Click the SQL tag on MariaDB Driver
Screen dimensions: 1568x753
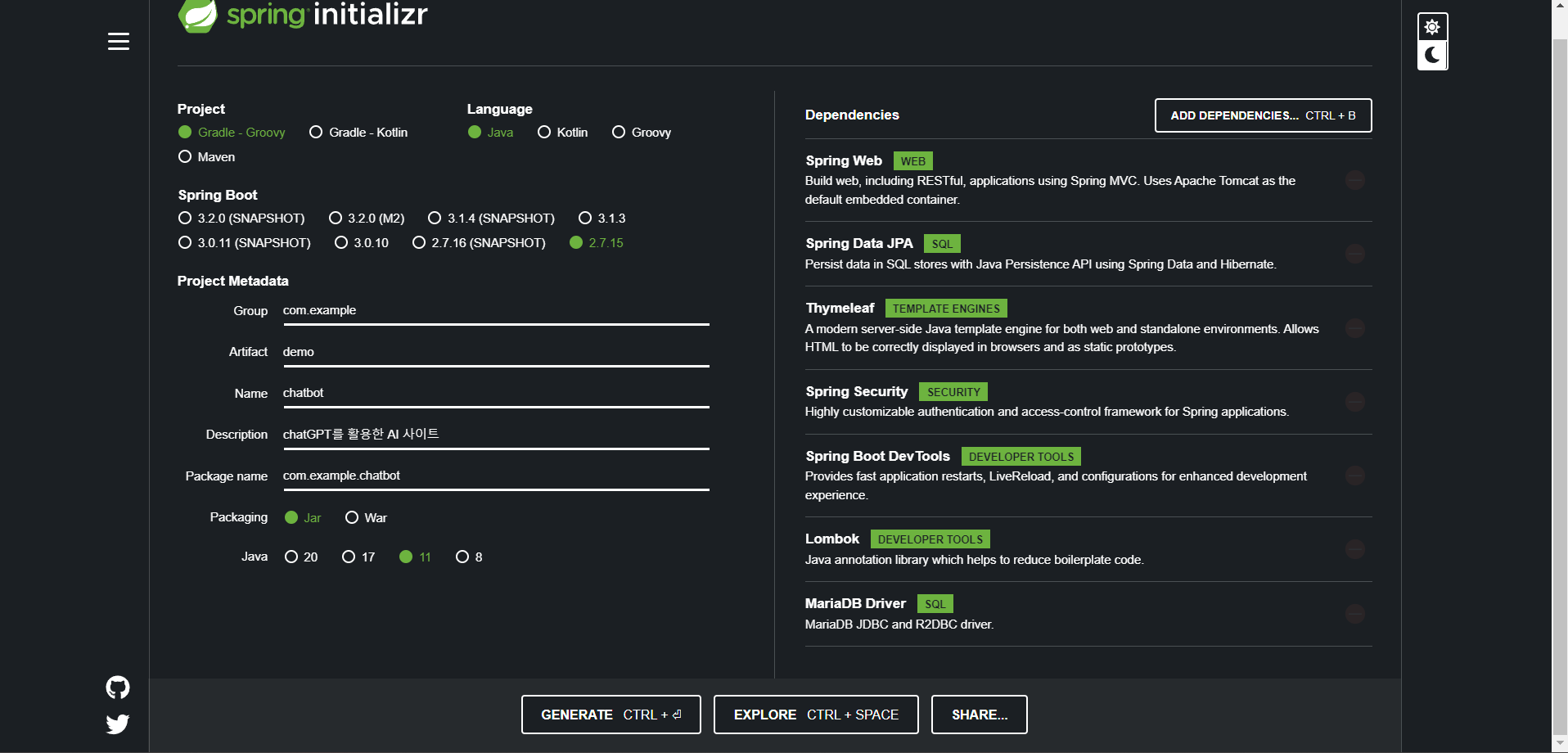(935, 604)
